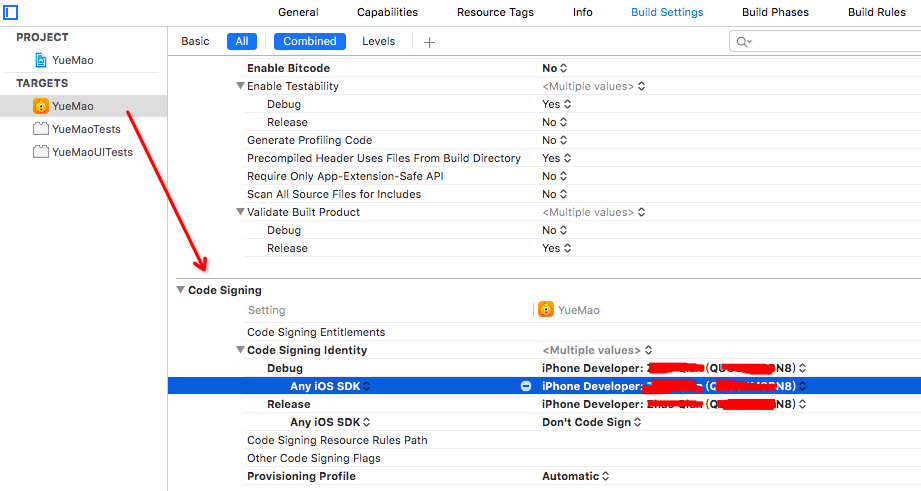The height and width of the screenshot is (491, 921).
Task: Open Don't Code Sign popup for Release
Action: pyautogui.click(x=591, y=422)
